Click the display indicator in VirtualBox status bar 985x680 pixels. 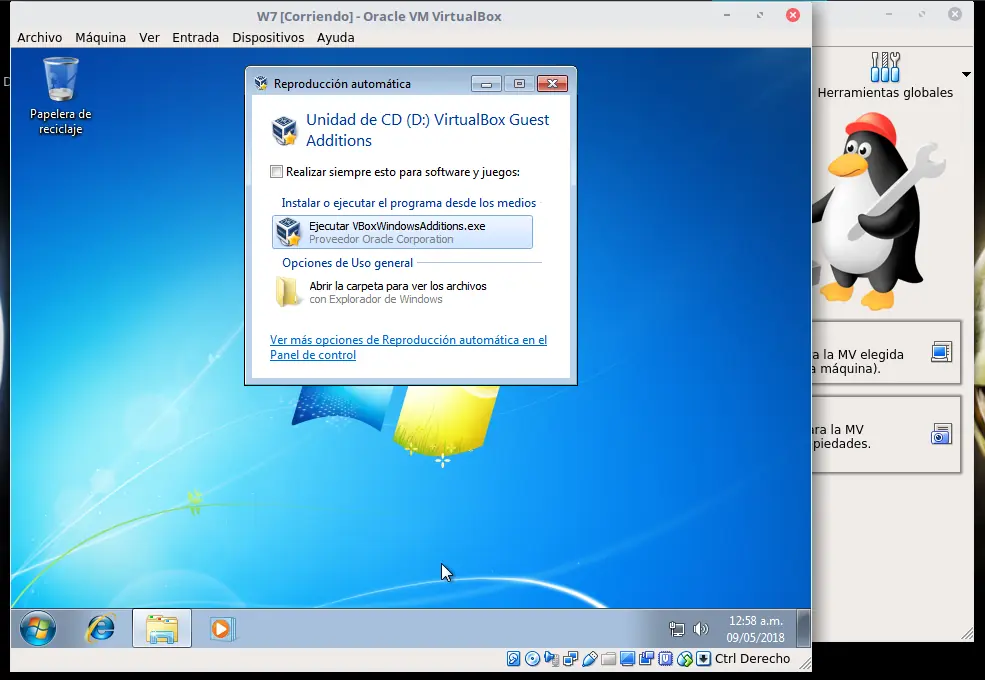click(627, 659)
